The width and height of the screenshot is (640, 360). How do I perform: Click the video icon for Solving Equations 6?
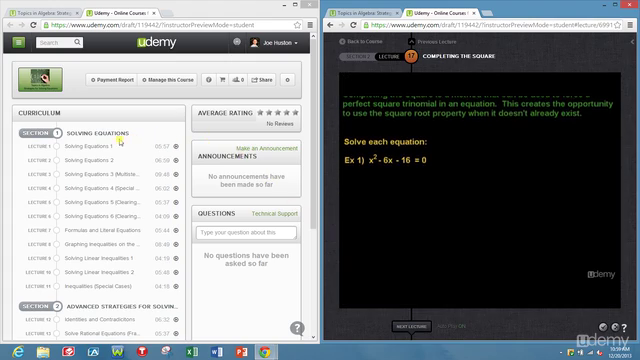tap(176, 216)
